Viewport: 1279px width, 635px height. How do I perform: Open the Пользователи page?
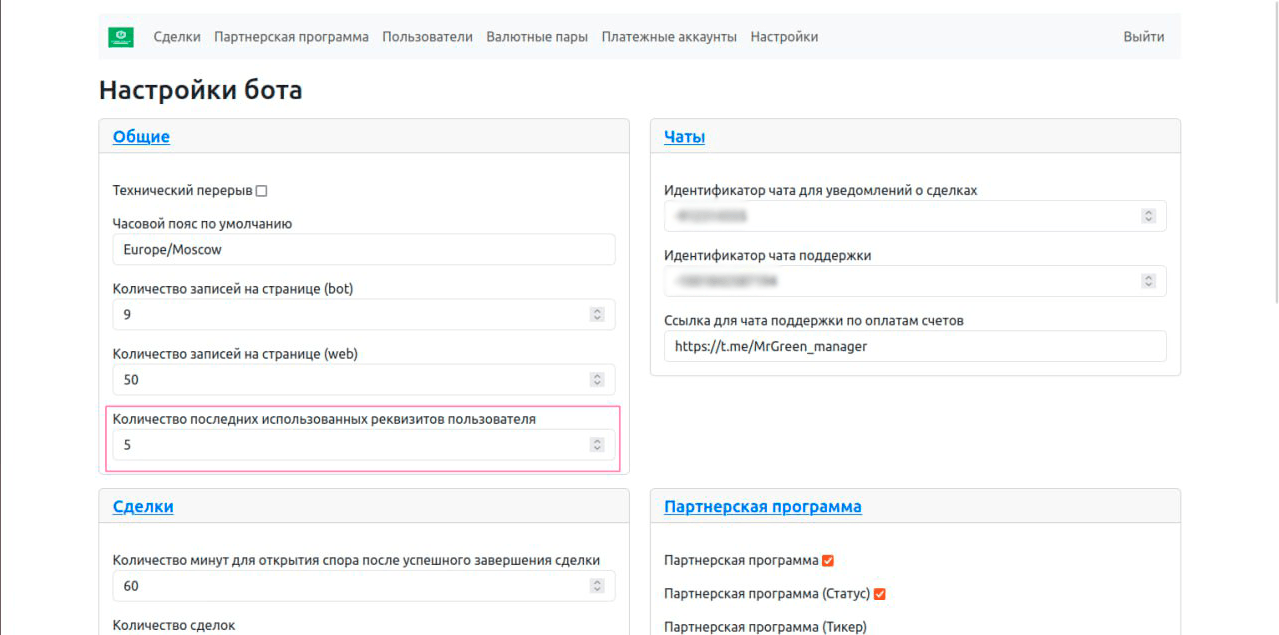427,37
